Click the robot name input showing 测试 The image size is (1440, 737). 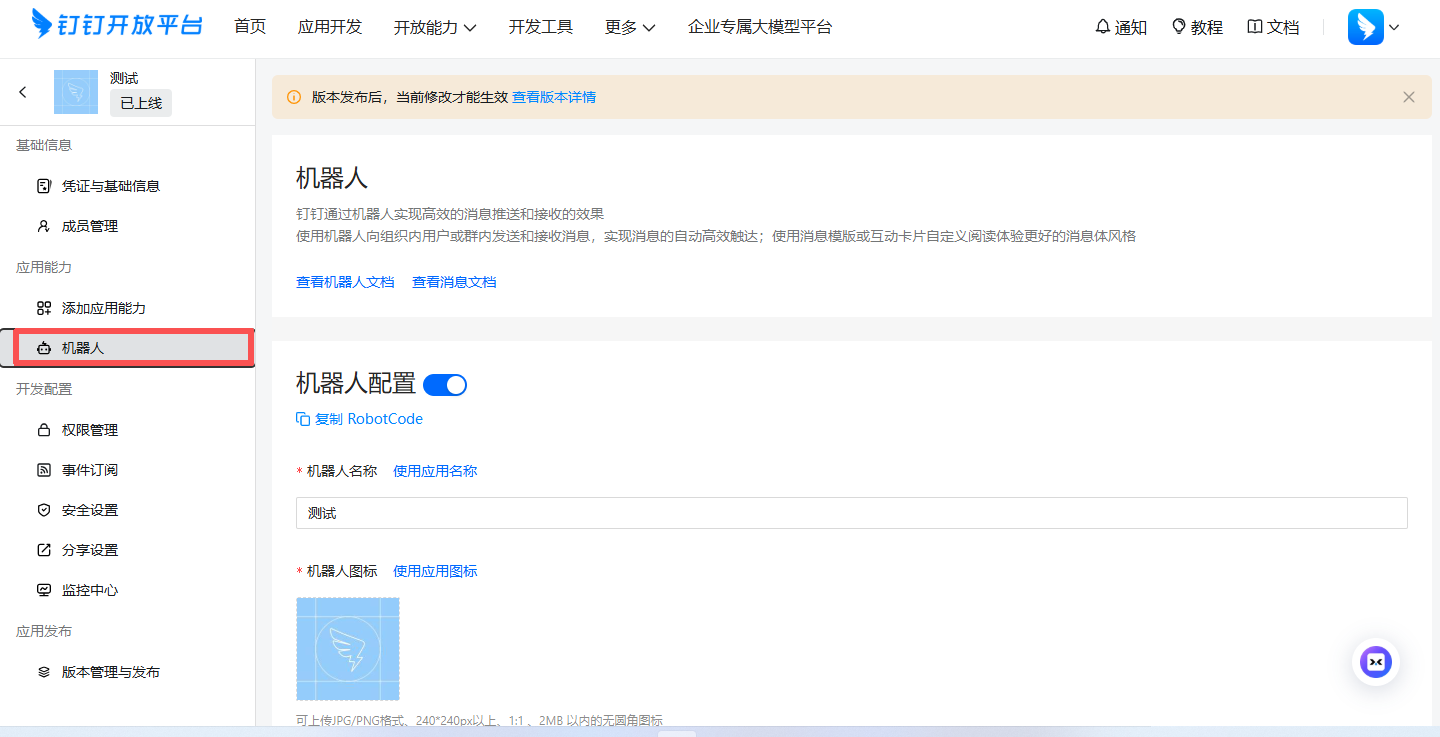[x=850, y=512]
